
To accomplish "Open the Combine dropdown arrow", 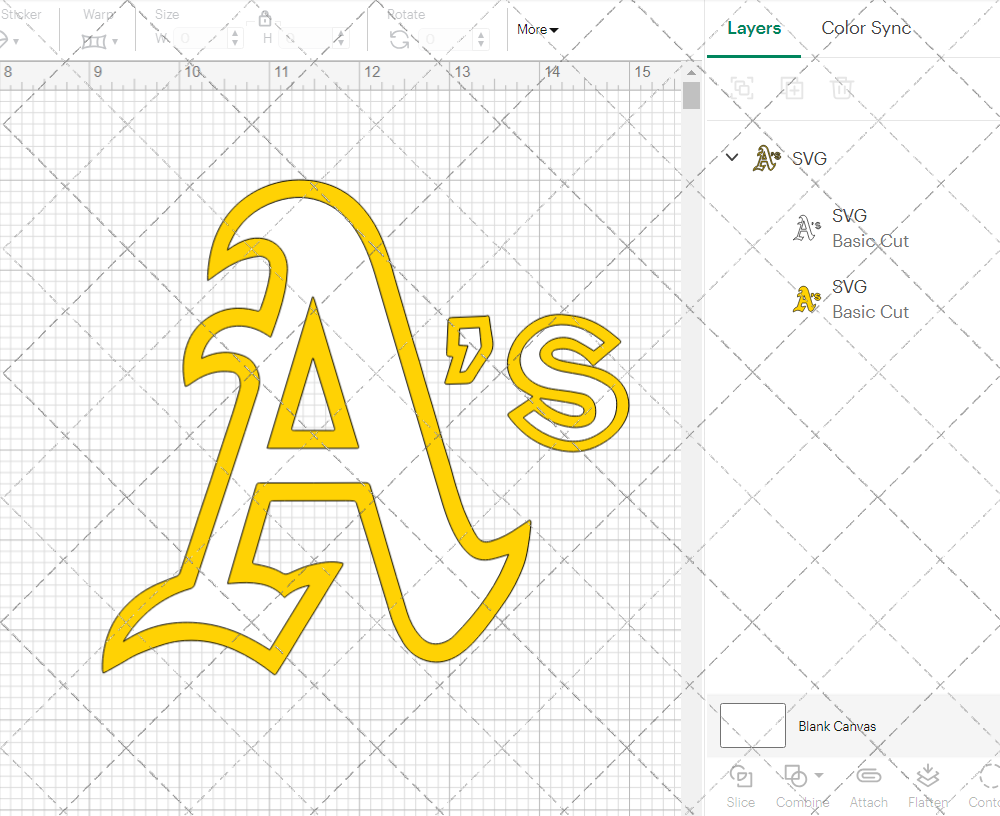I will 819,776.
